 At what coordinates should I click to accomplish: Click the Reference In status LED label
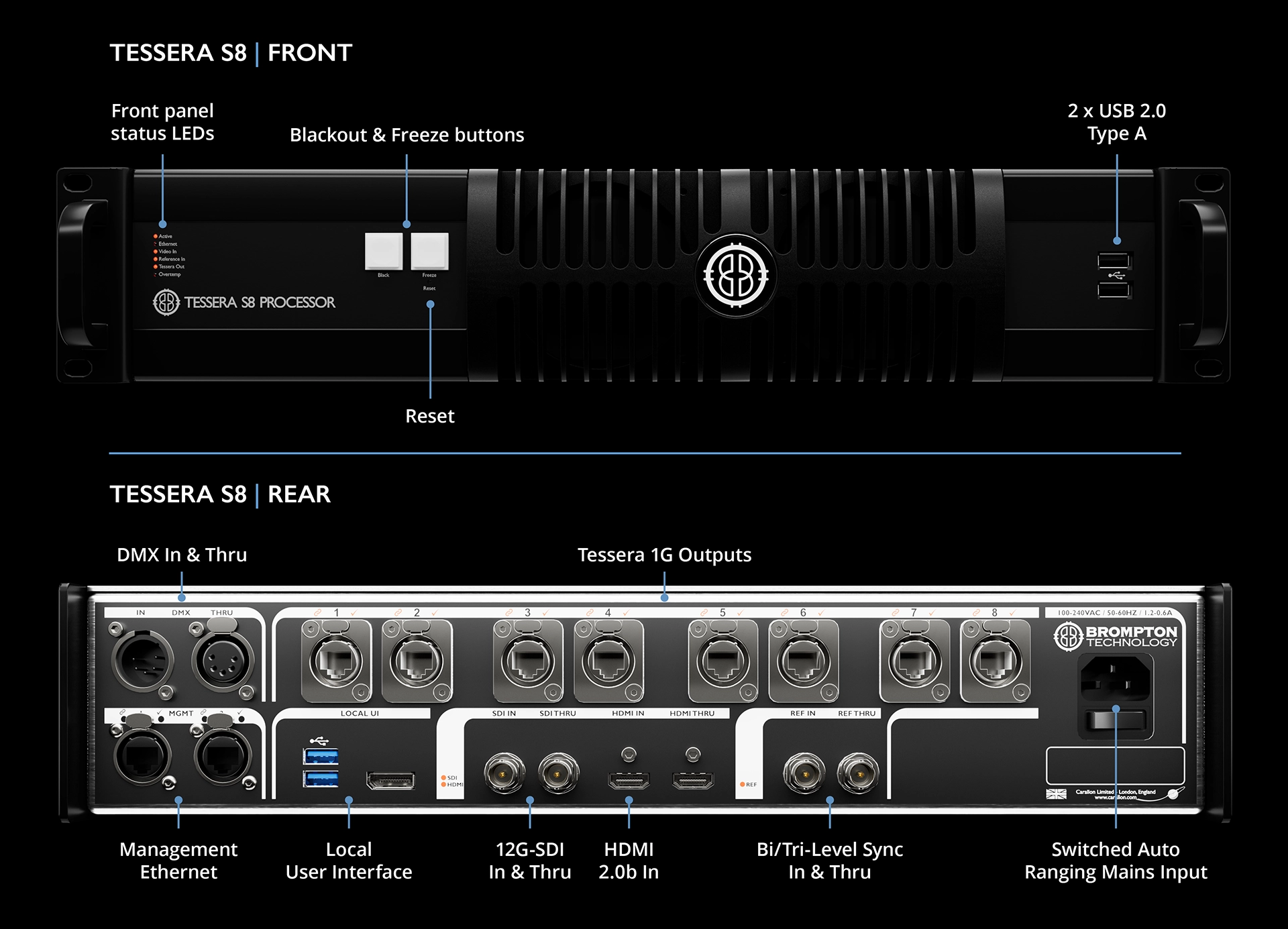pyautogui.click(x=172, y=259)
